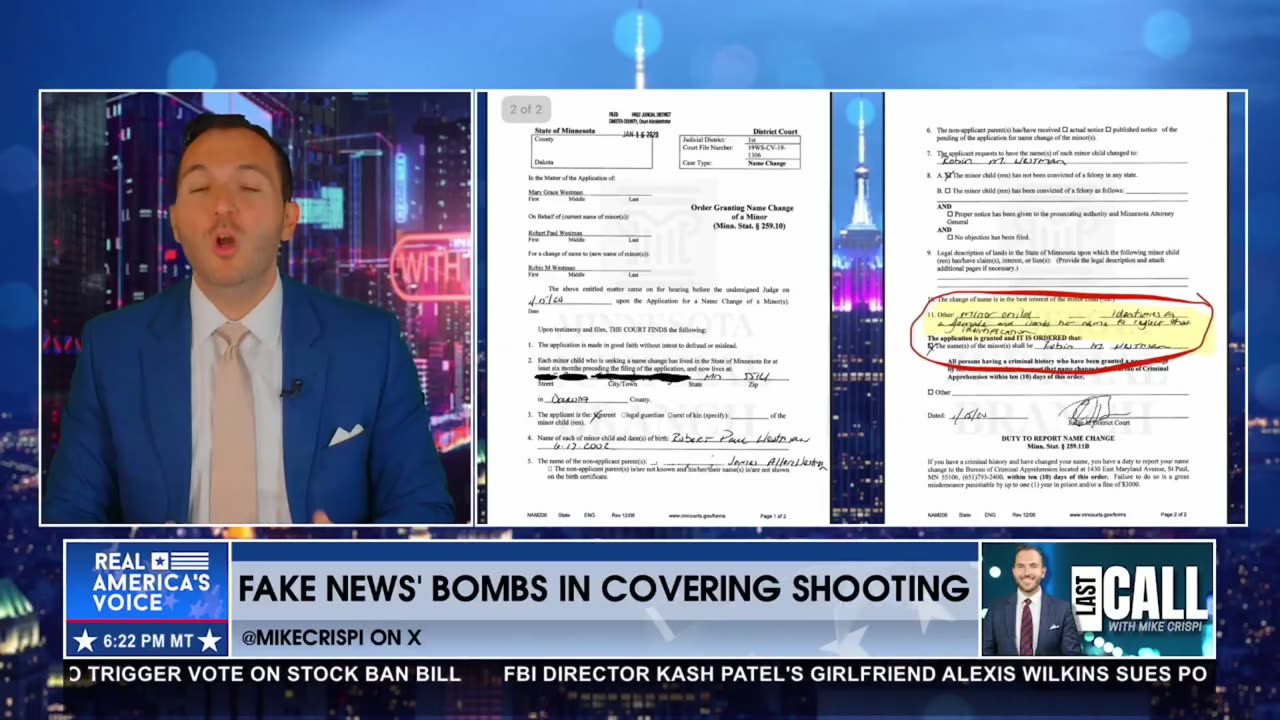Click the host video frame

pyautogui.click(x=256, y=308)
